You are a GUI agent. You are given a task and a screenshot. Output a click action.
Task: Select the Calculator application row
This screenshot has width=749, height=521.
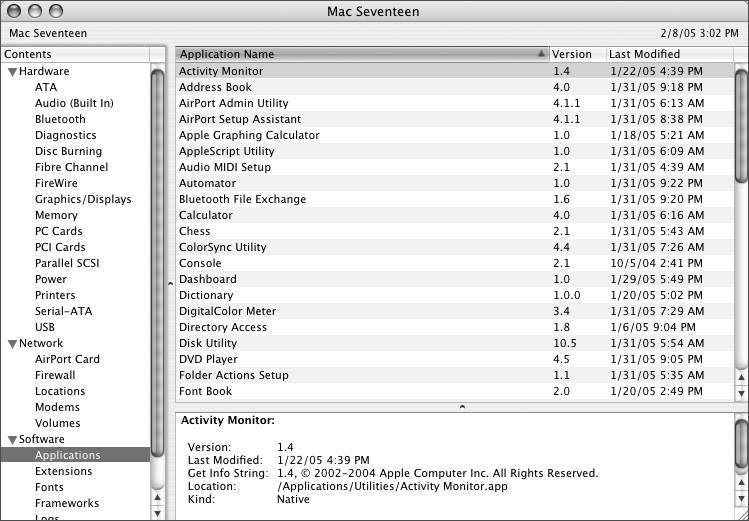pos(454,215)
